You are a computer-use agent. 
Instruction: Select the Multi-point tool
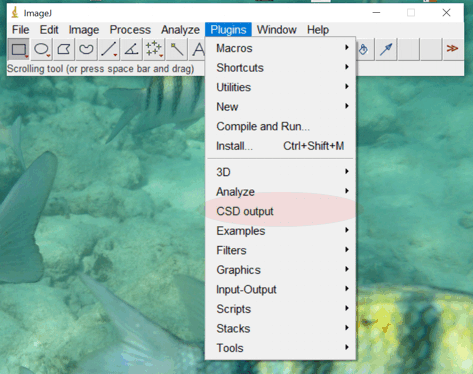point(154,49)
